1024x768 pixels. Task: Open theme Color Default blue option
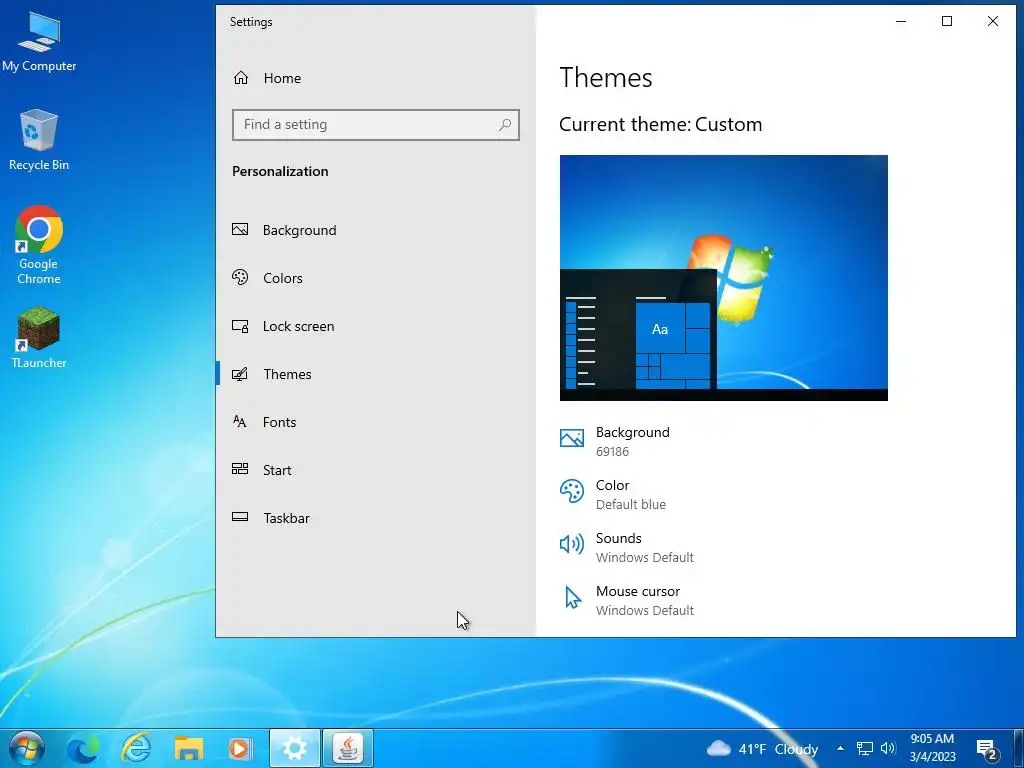coord(613,494)
